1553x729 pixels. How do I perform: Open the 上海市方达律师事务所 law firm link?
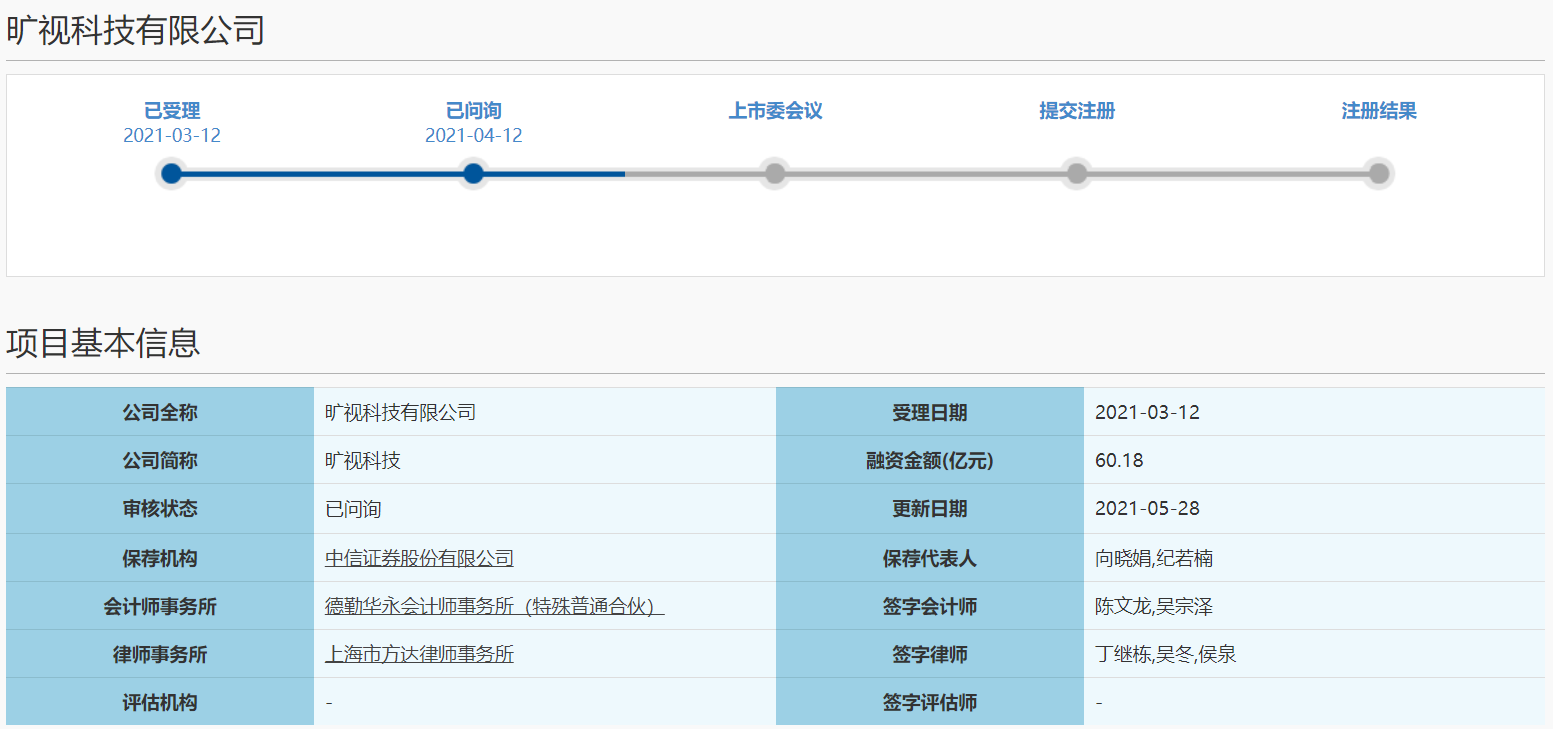pos(419,654)
